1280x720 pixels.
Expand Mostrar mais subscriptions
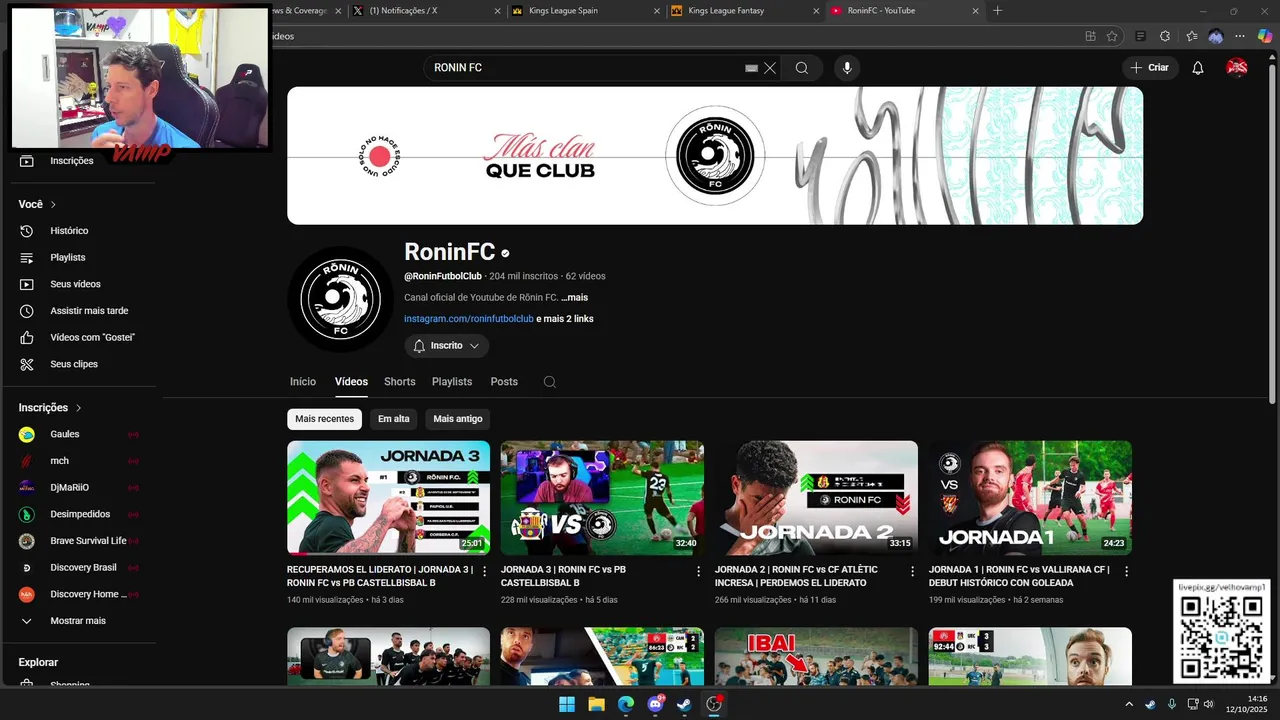(79, 621)
